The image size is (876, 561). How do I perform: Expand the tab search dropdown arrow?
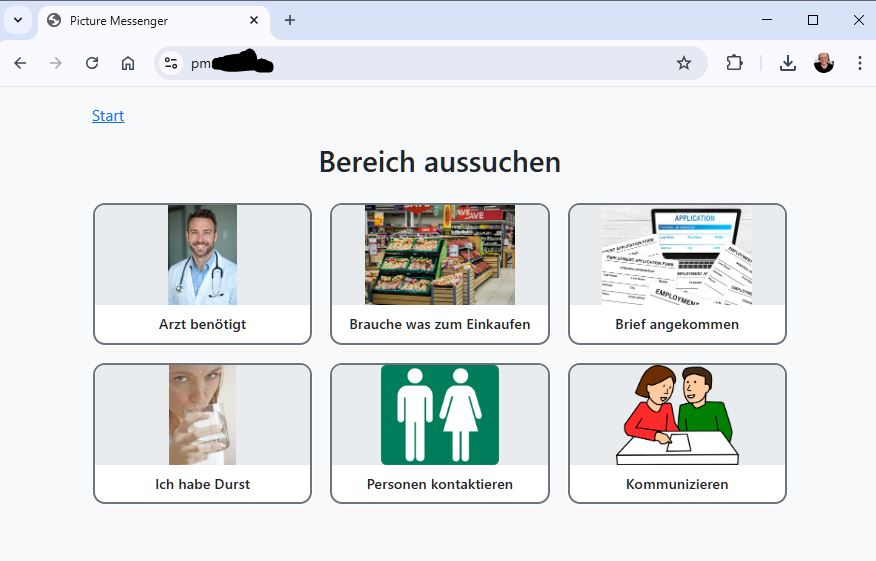[18, 20]
